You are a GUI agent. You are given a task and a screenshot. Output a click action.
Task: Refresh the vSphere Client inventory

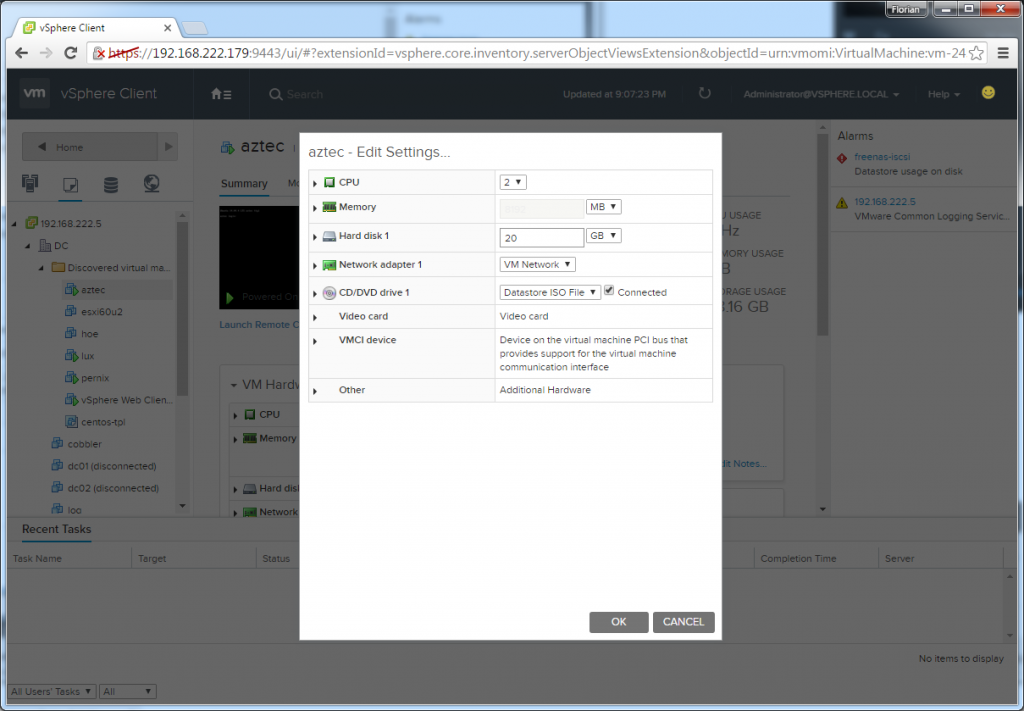(x=705, y=91)
